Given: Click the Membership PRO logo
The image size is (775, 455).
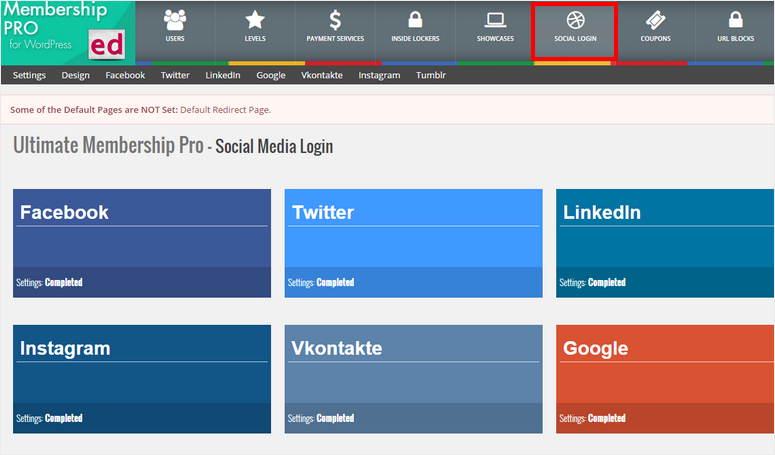Looking at the screenshot, I should (x=68, y=33).
